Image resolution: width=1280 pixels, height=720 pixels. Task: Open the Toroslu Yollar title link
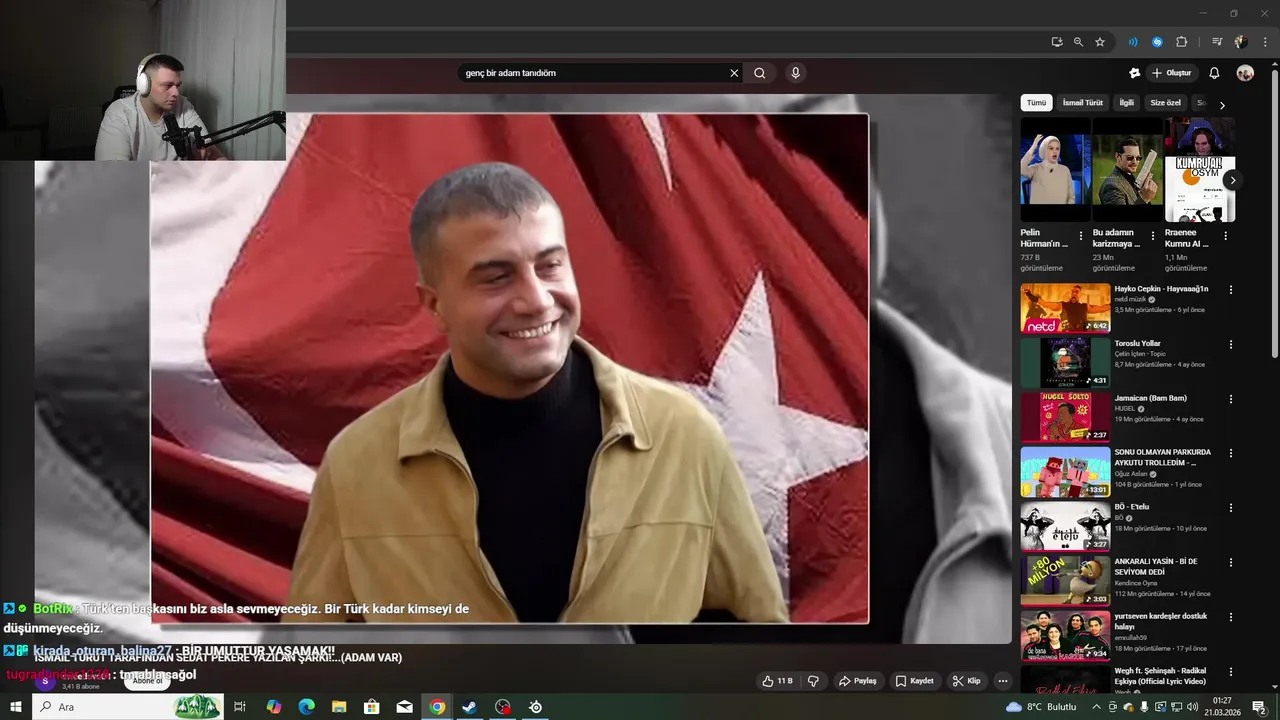(1138, 343)
